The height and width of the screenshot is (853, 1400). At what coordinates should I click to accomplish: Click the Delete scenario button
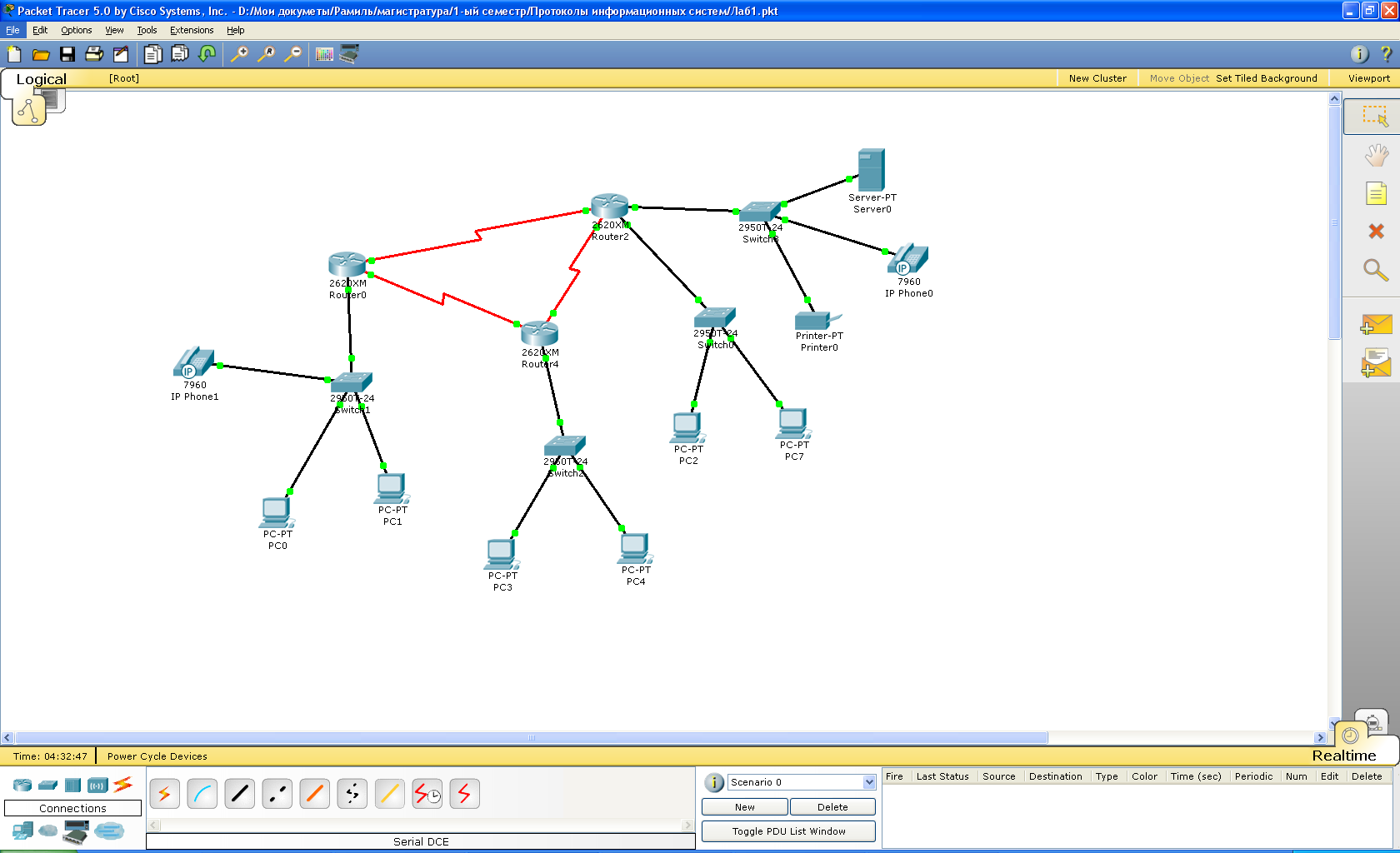pyautogui.click(x=832, y=807)
